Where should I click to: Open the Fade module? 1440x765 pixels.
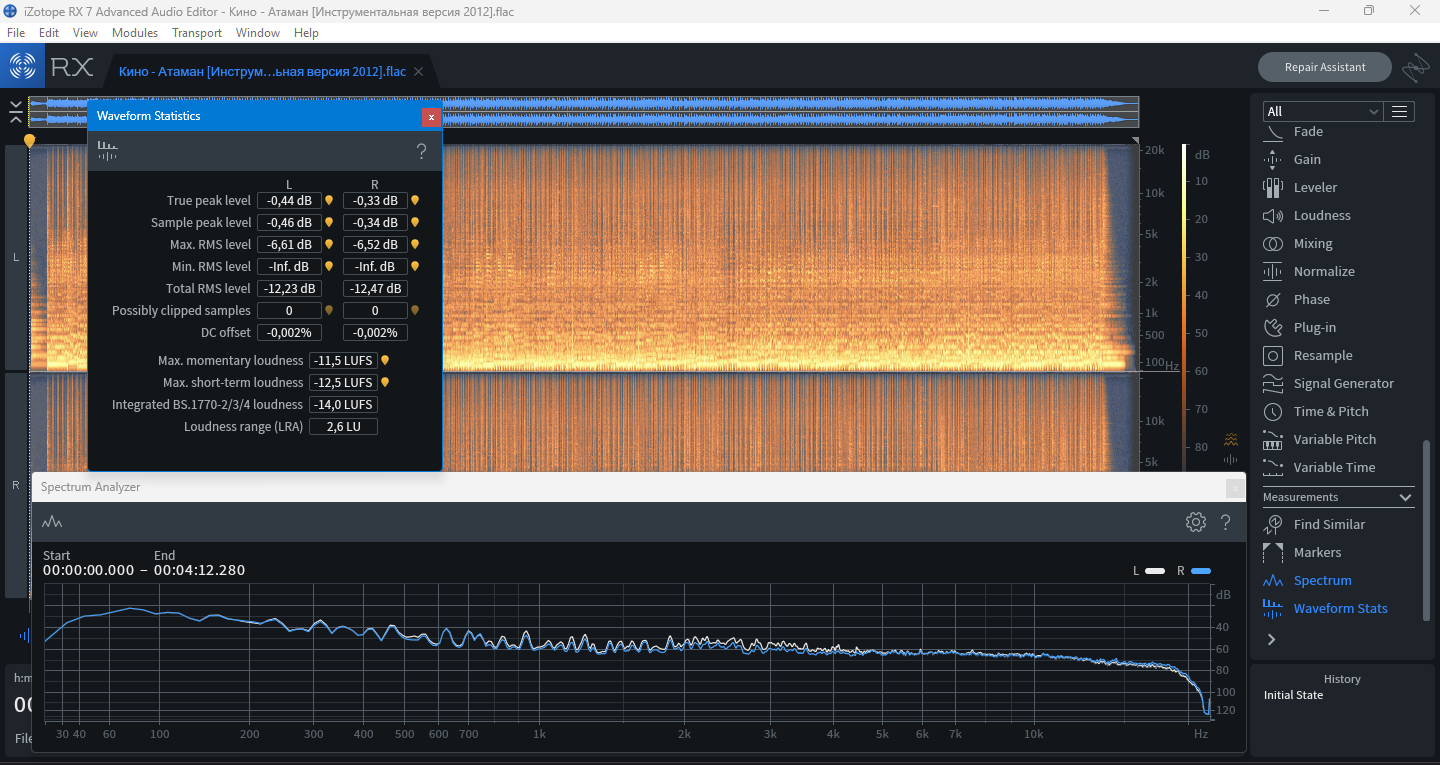tap(1307, 132)
